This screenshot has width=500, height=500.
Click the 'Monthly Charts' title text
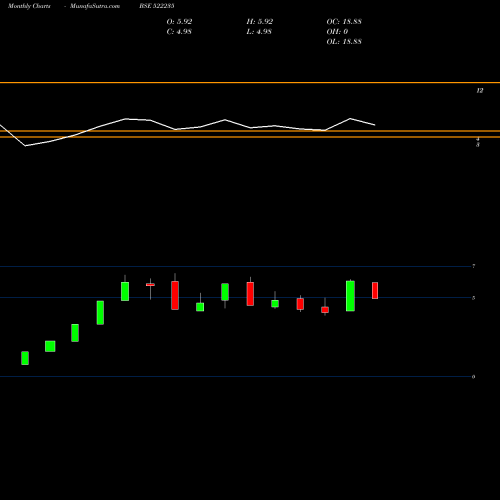(29, 6)
